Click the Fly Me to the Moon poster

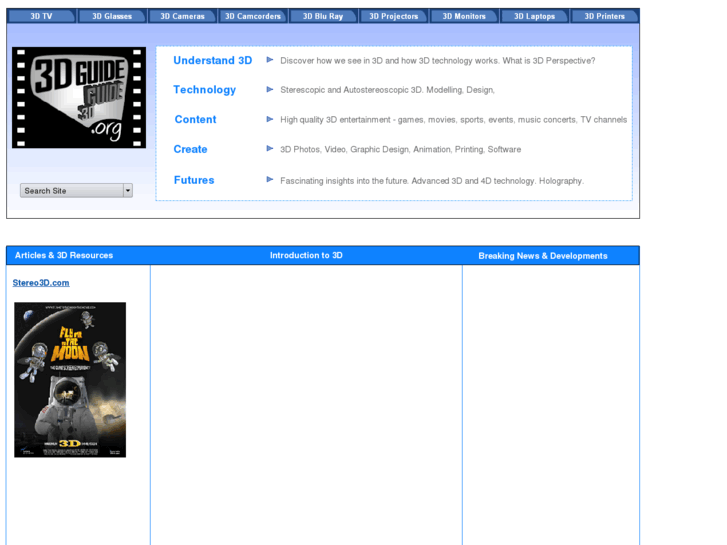click(x=70, y=380)
